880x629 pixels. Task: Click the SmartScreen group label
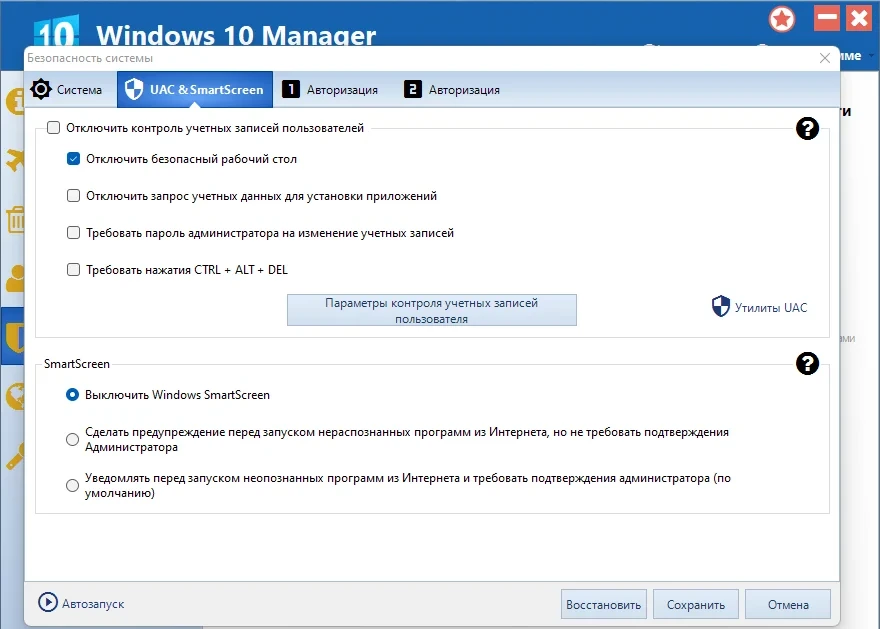pyautogui.click(x=77, y=364)
